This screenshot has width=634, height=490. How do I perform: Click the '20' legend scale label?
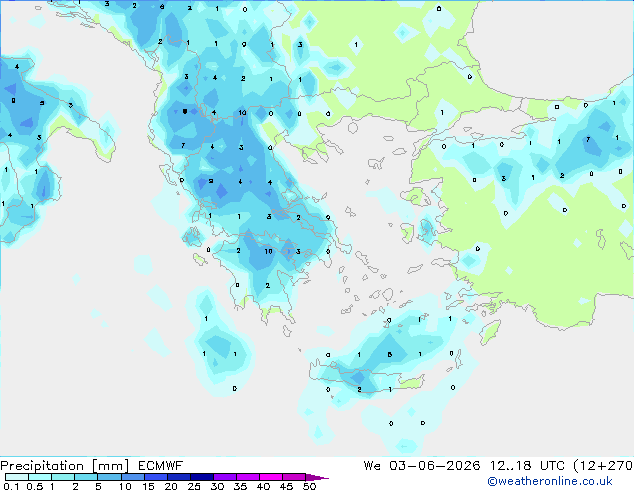click(171, 486)
